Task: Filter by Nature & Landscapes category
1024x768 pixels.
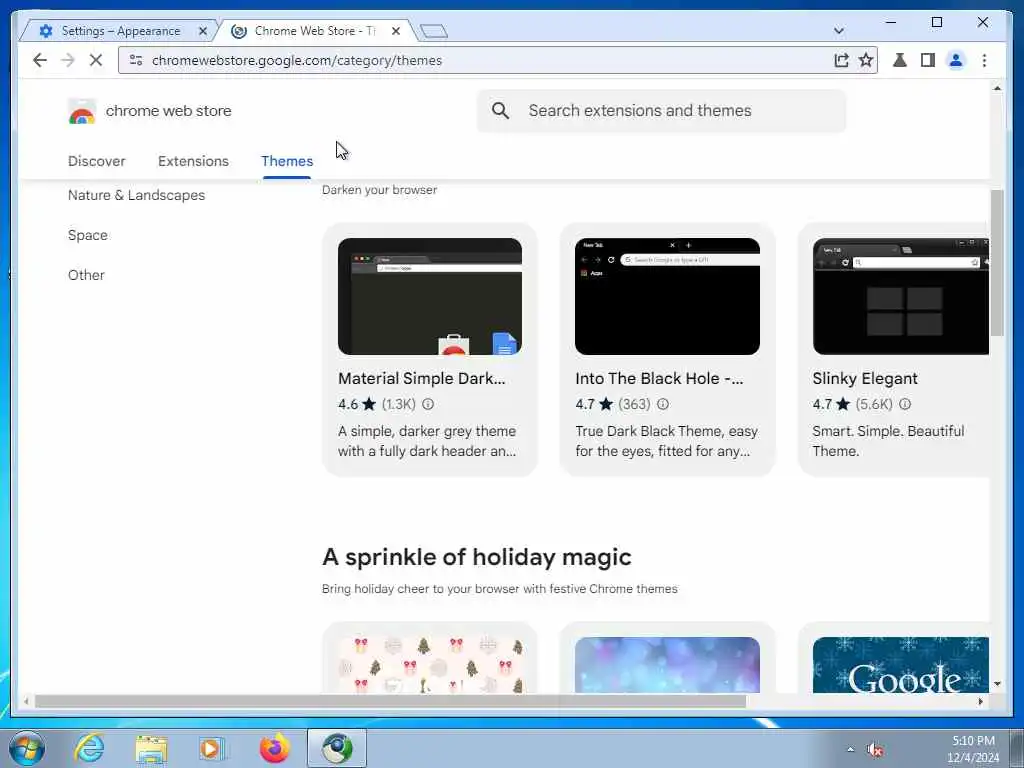Action: [x=136, y=195]
